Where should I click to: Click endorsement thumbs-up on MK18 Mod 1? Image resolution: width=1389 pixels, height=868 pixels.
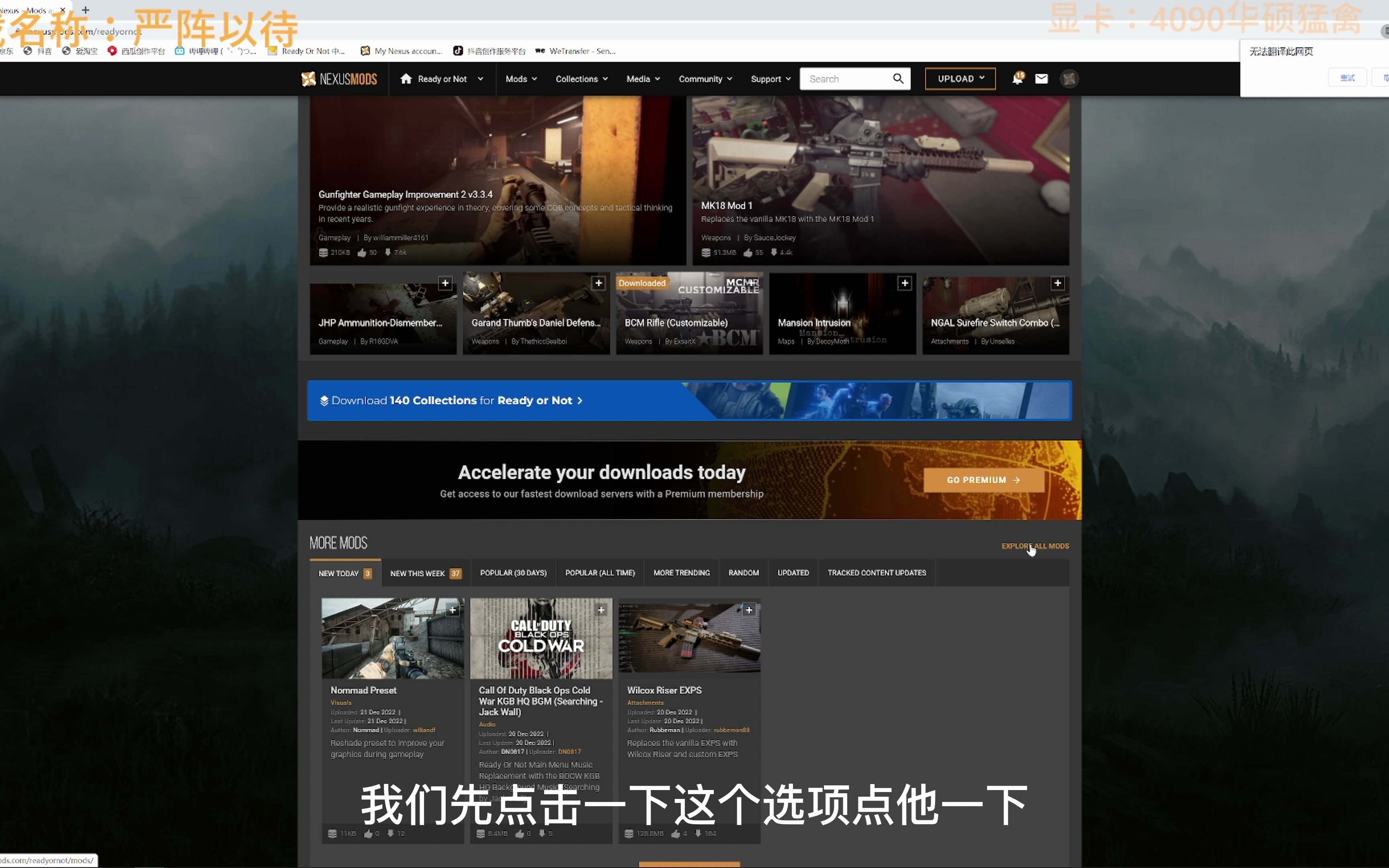pyautogui.click(x=748, y=253)
